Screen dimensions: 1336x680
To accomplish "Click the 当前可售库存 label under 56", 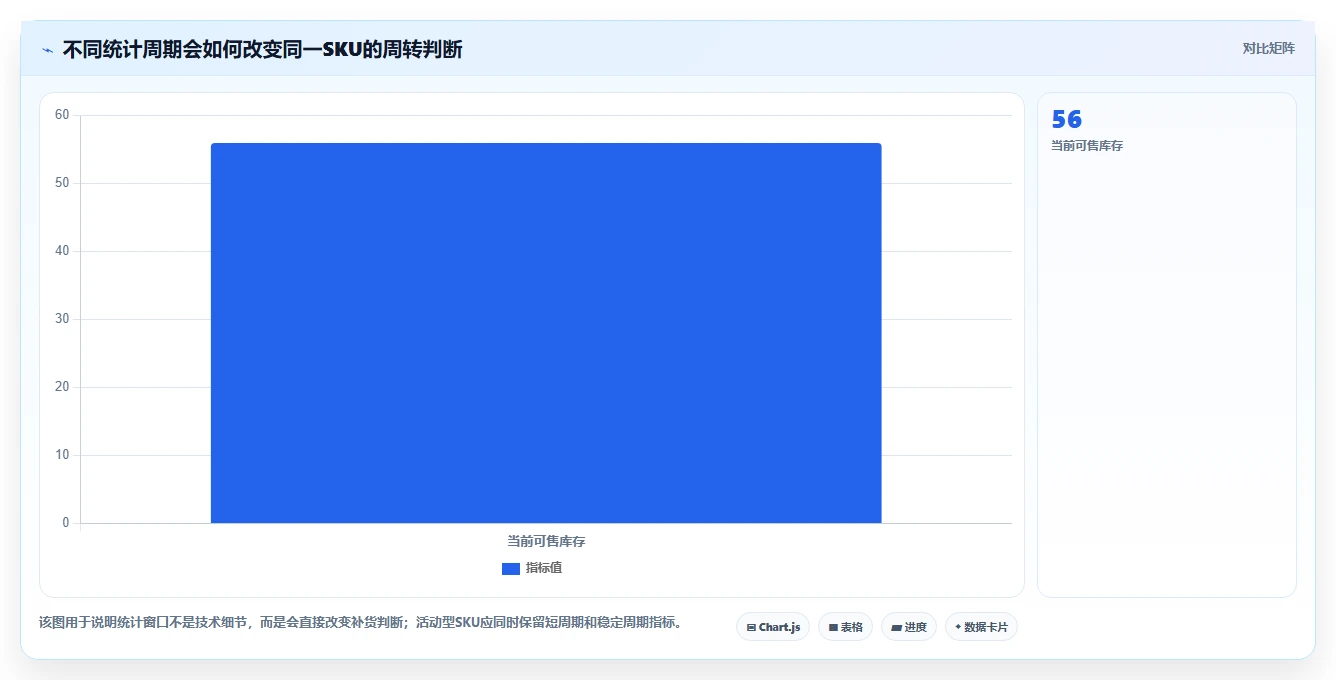I will point(1087,146).
